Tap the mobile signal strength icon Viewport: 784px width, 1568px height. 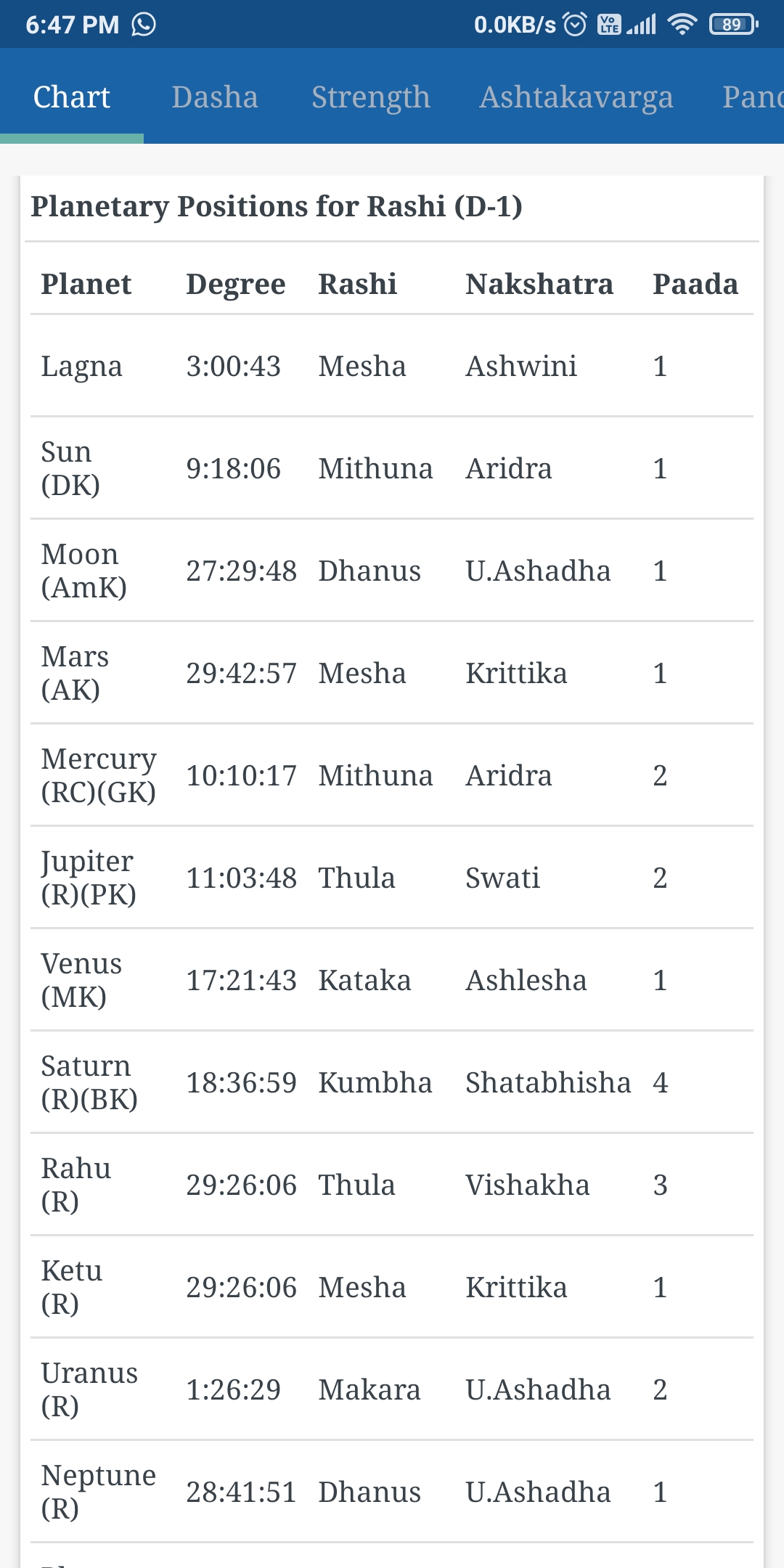642,25
